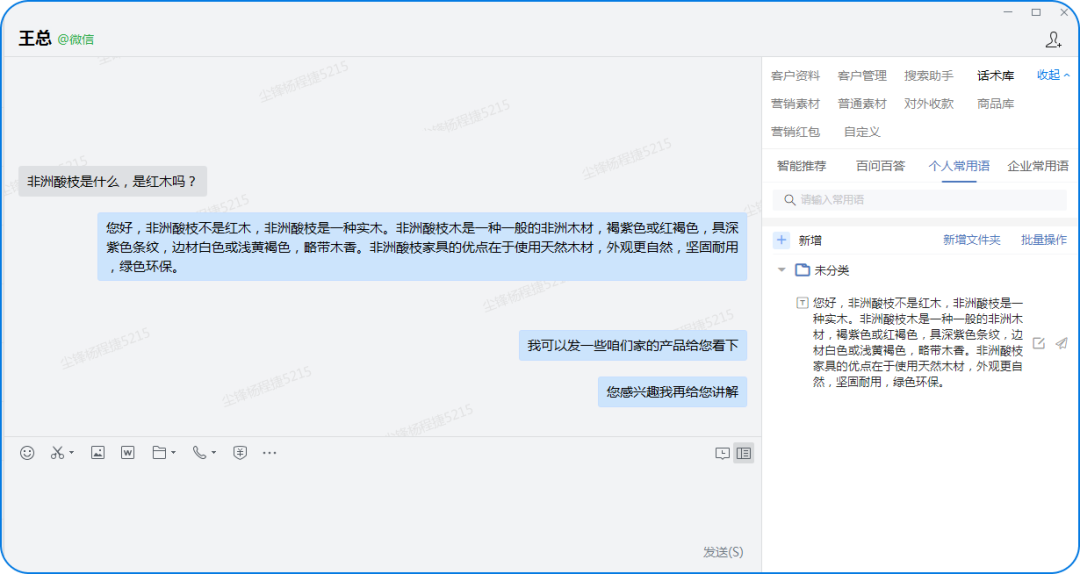
Task: Click the 发送(S) send button
Action: 722,552
